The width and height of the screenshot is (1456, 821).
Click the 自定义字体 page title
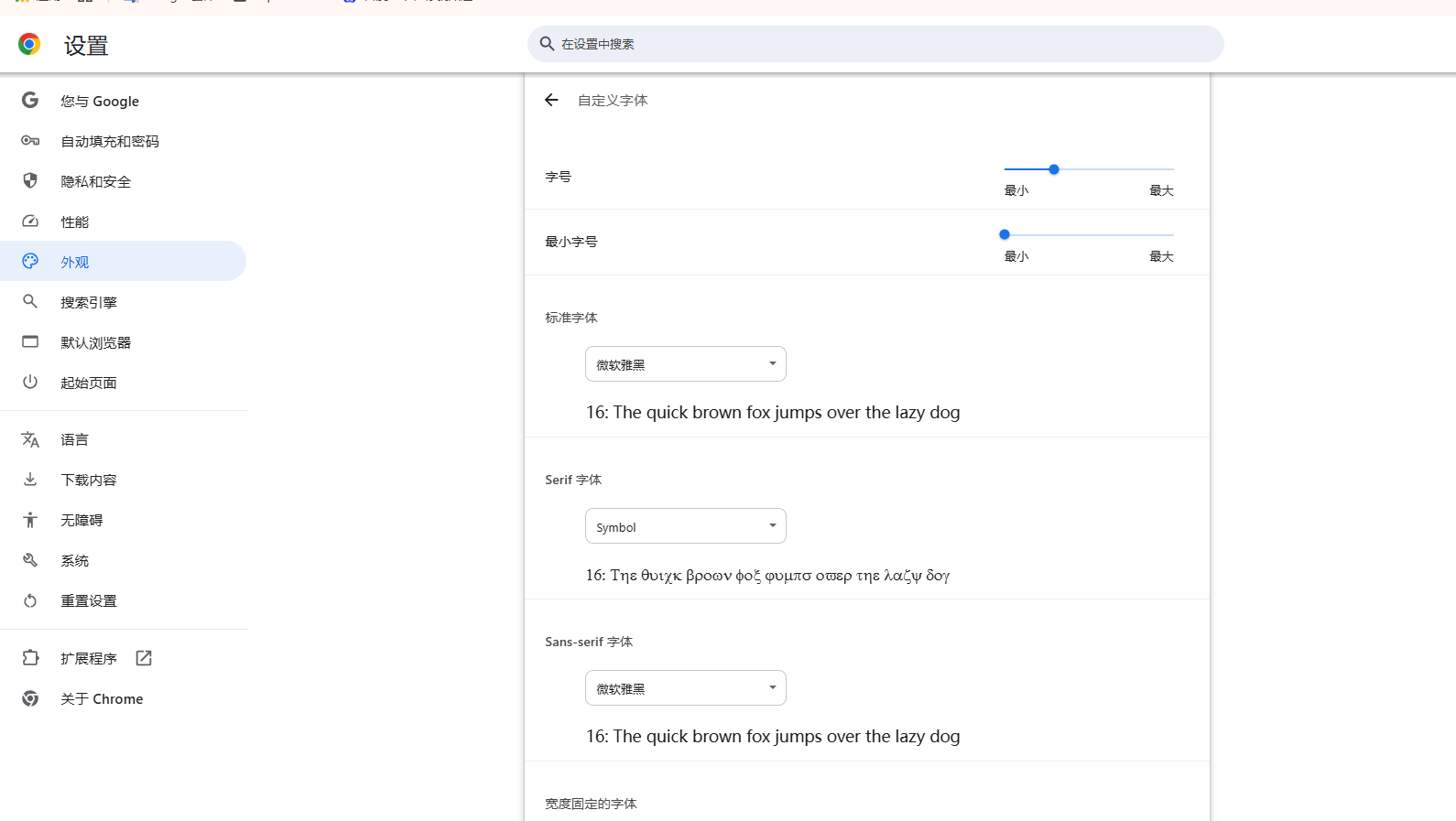pyautogui.click(x=613, y=101)
